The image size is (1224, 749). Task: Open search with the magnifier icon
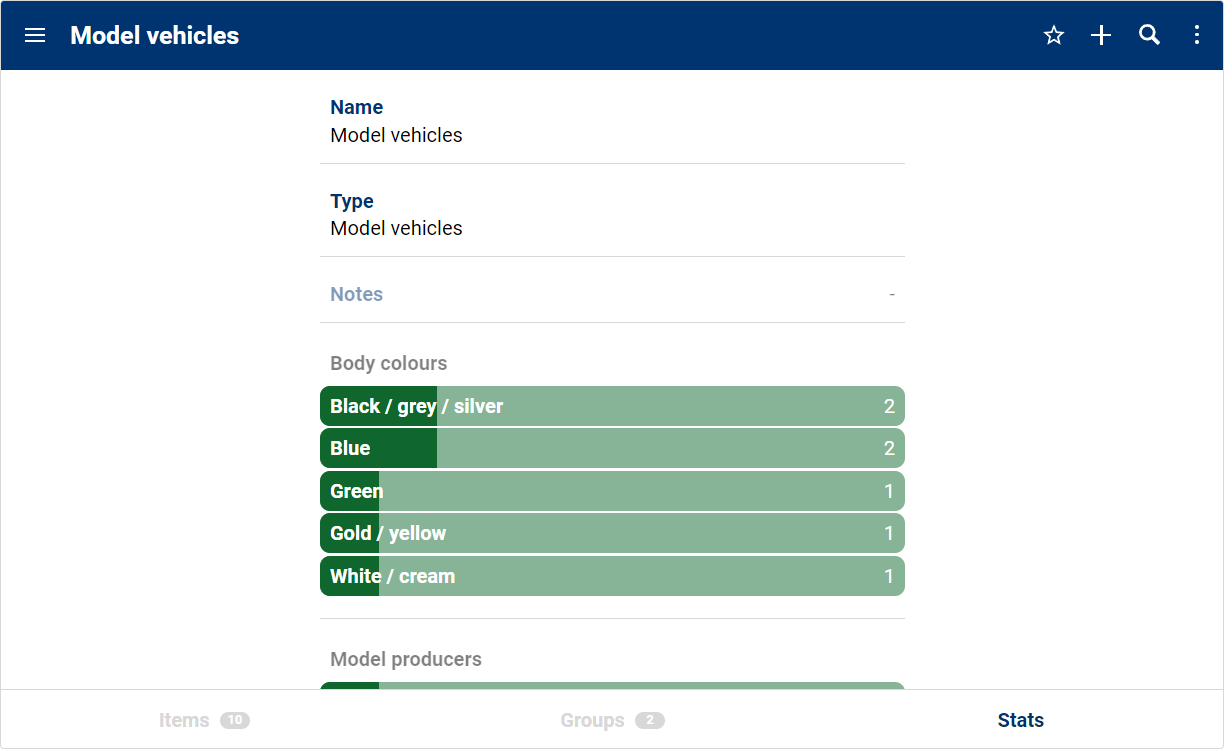(x=1149, y=36)
